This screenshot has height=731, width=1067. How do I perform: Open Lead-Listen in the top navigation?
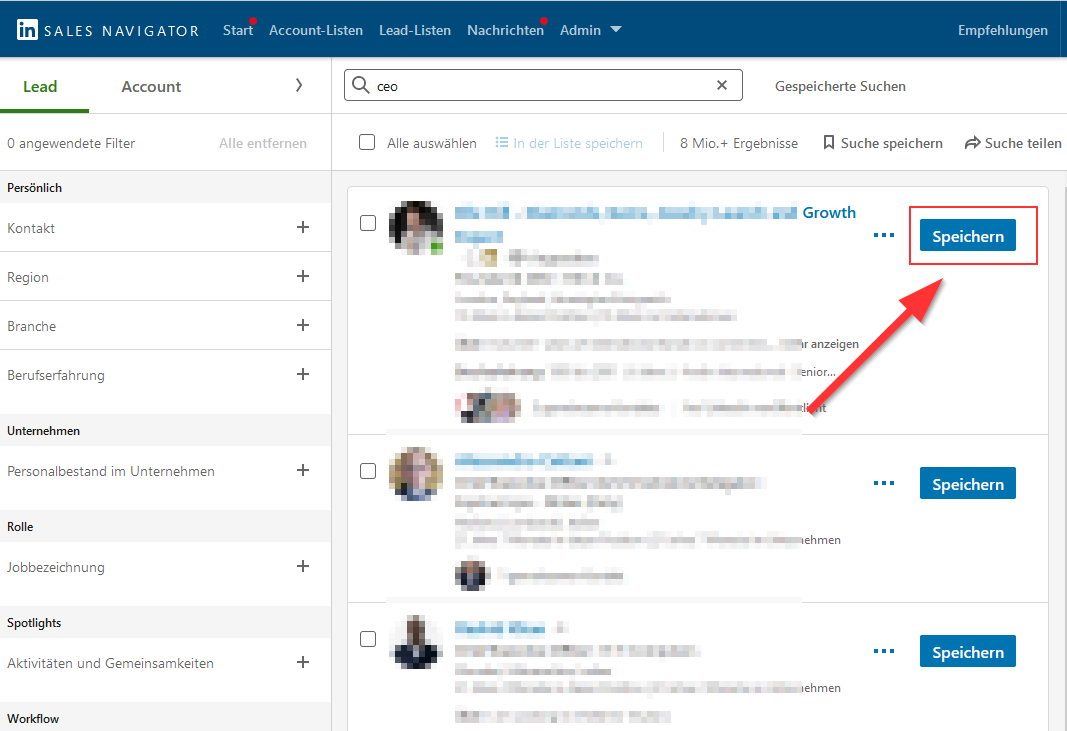(414, 30)
